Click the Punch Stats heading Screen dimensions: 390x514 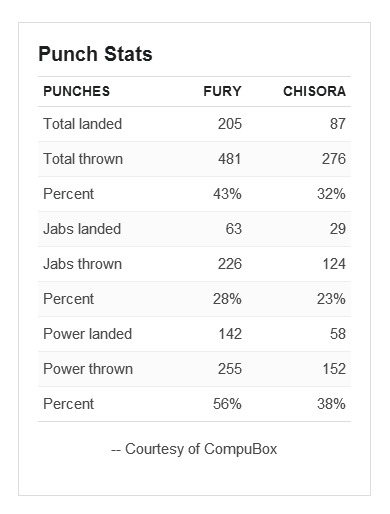95,54
